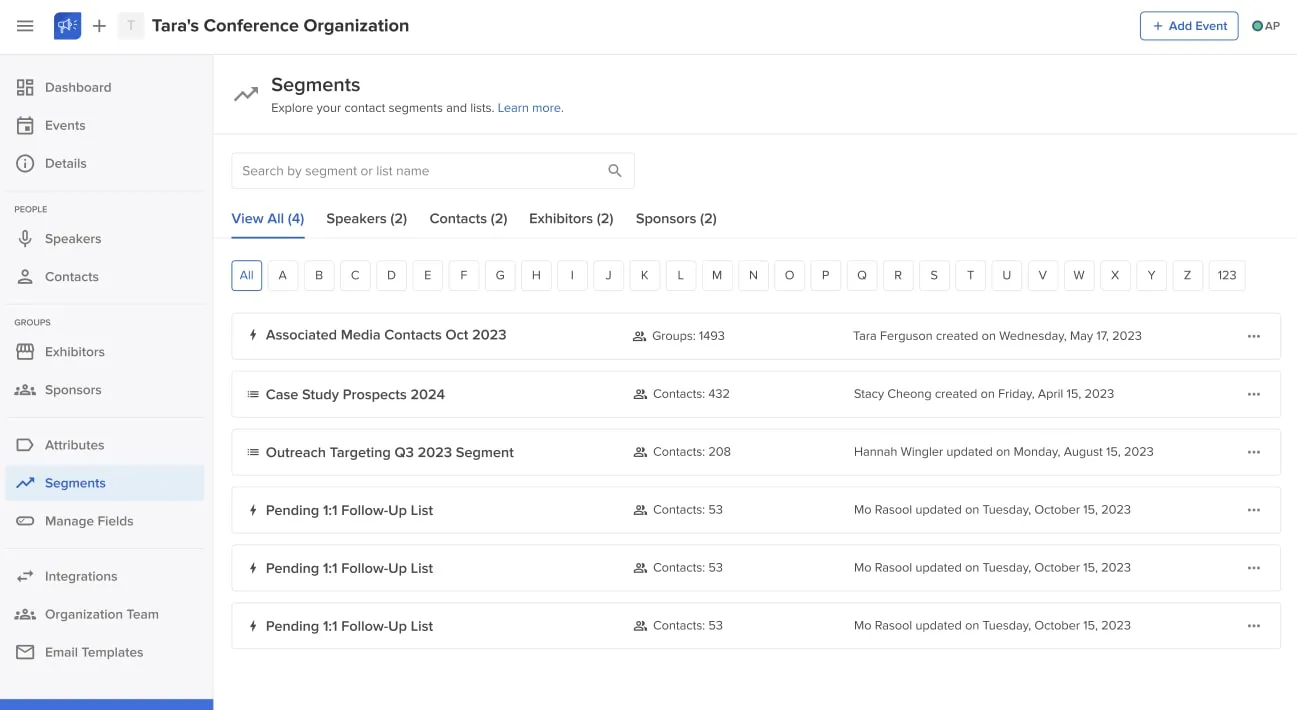
Task: Filter segments by letter Z
Action: coord(1187,276)
